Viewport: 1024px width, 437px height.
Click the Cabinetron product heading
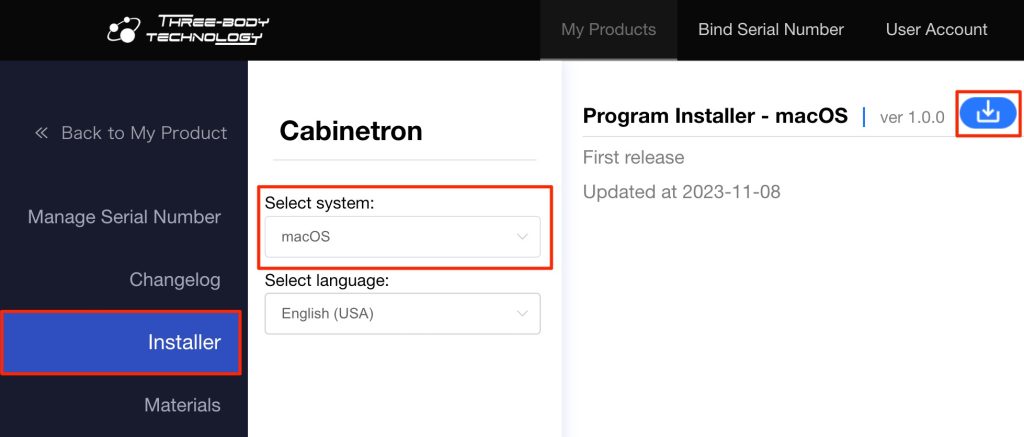tap(350, 131)
